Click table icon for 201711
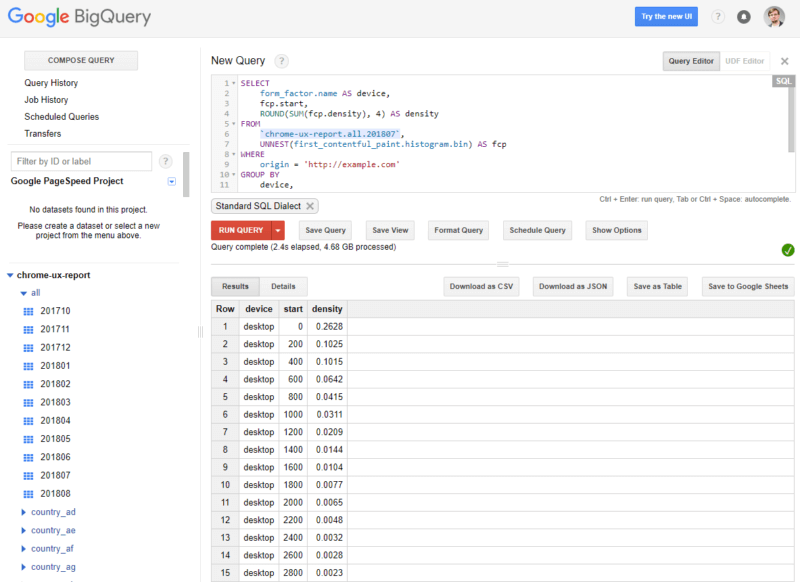Screen dimensions: 800x582 pos(29,330)
